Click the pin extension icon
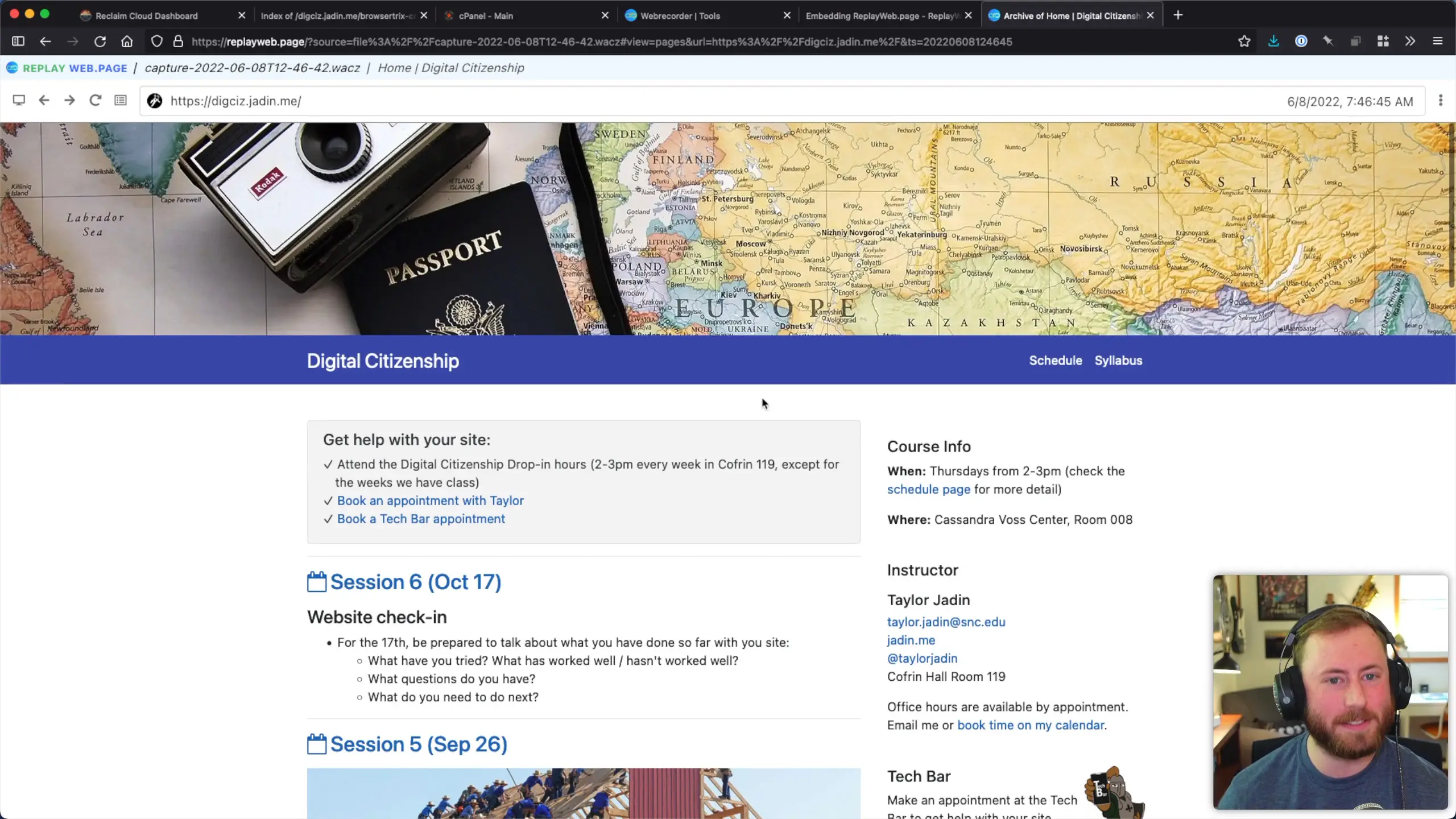 (x=1328, y=42)
